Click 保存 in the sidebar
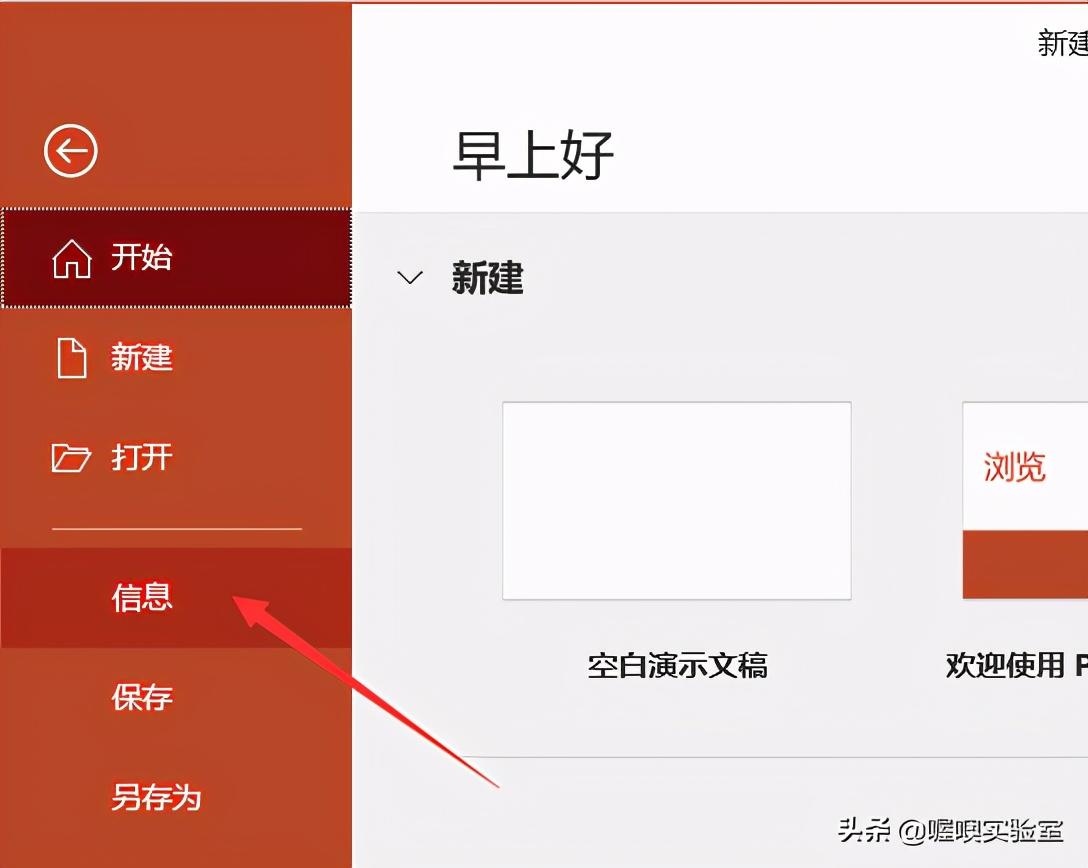The image size is (1088, 868). coord(142,697)
